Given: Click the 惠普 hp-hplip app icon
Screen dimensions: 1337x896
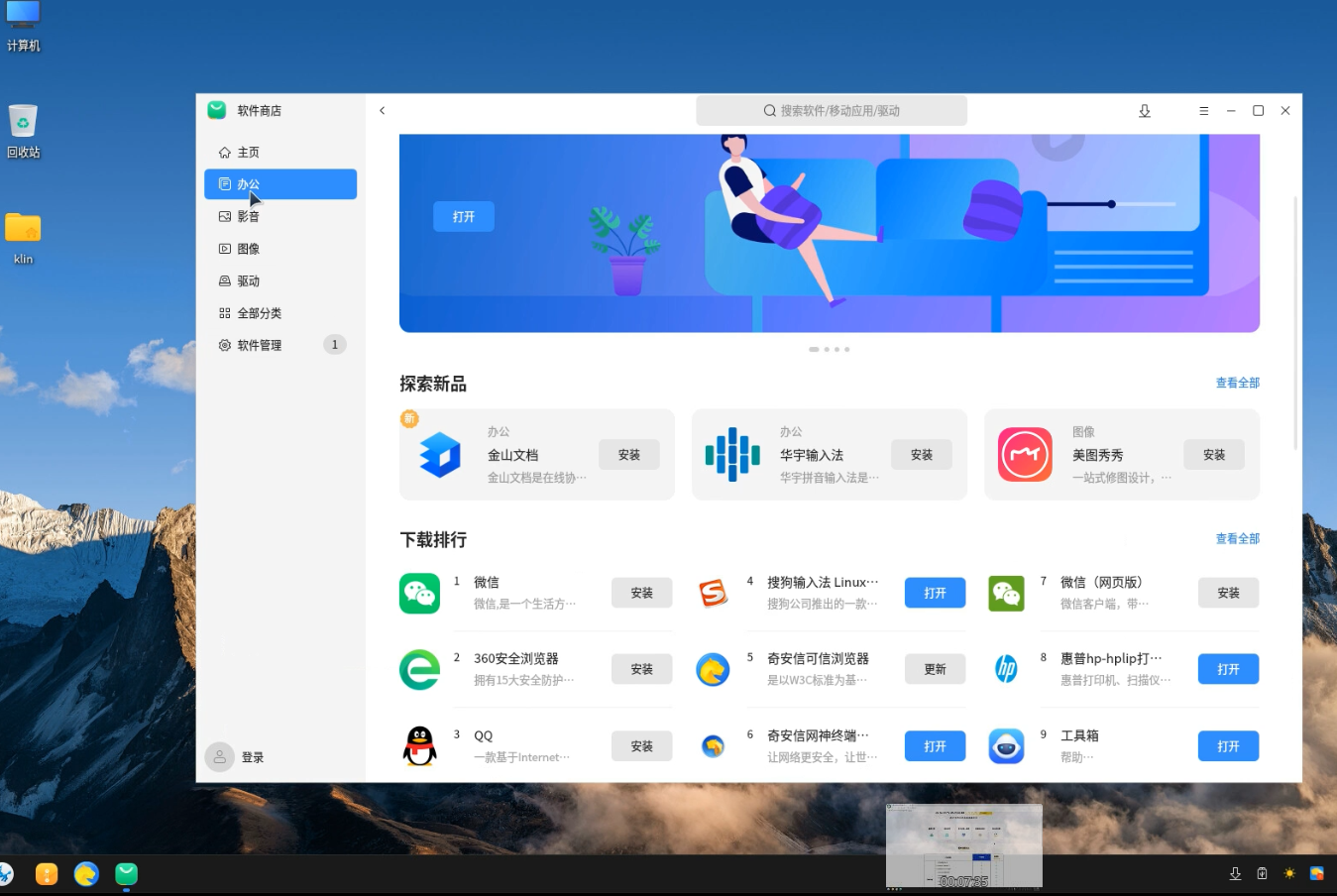Looking at the screenshot, I should (1006, 670).
